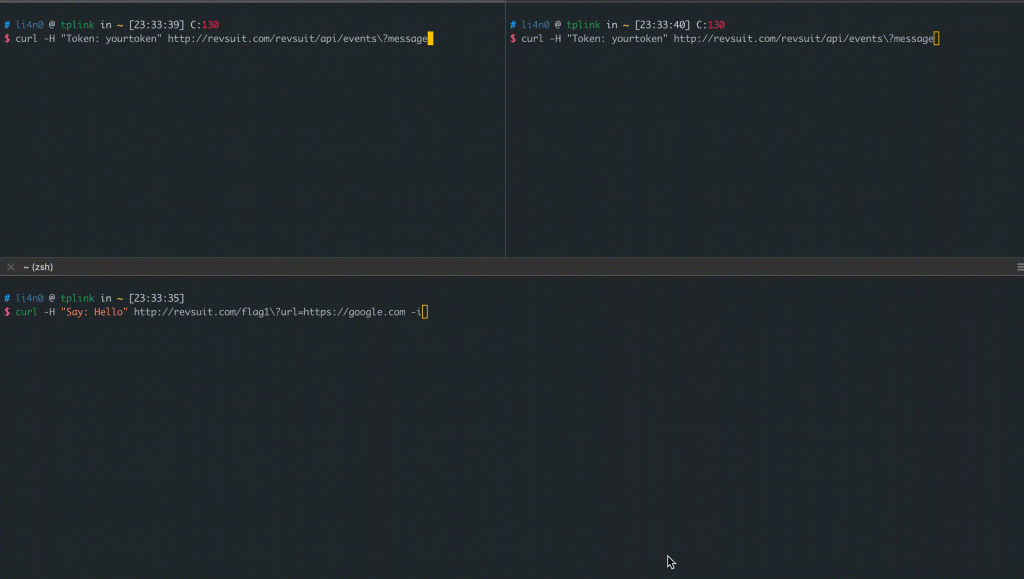
Task: Click the C:130 exit code in the top-left pane
Action: point(204,25)
